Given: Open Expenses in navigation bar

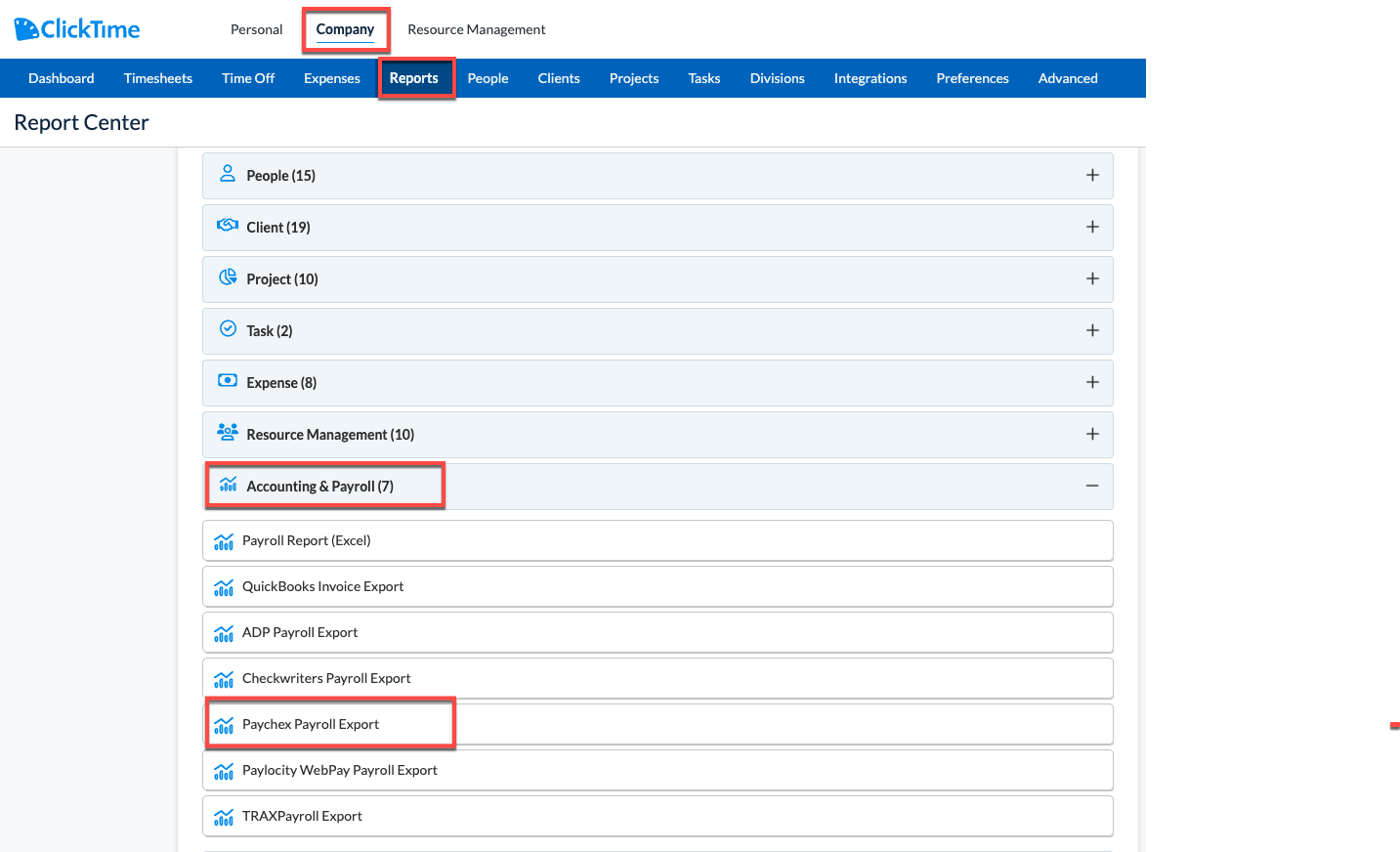Looking at the screenshot, I should [332, 78].
